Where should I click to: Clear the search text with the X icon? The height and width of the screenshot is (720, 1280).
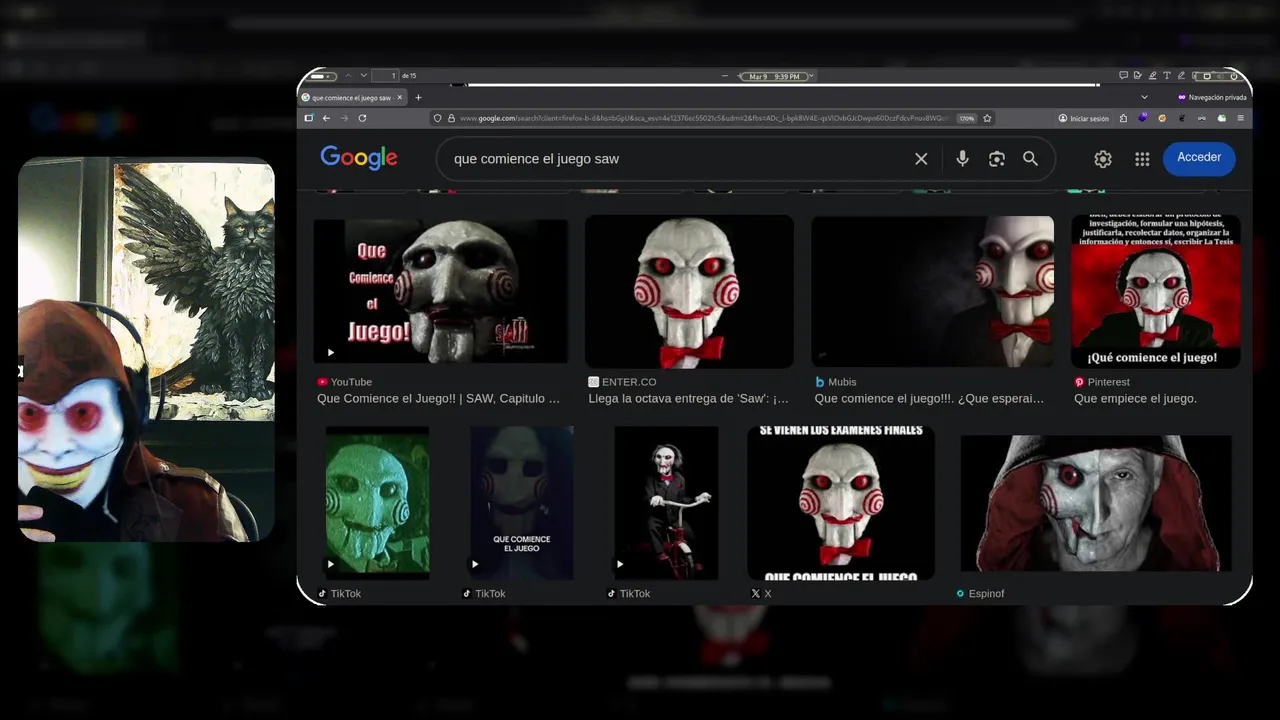click(921, 159)
